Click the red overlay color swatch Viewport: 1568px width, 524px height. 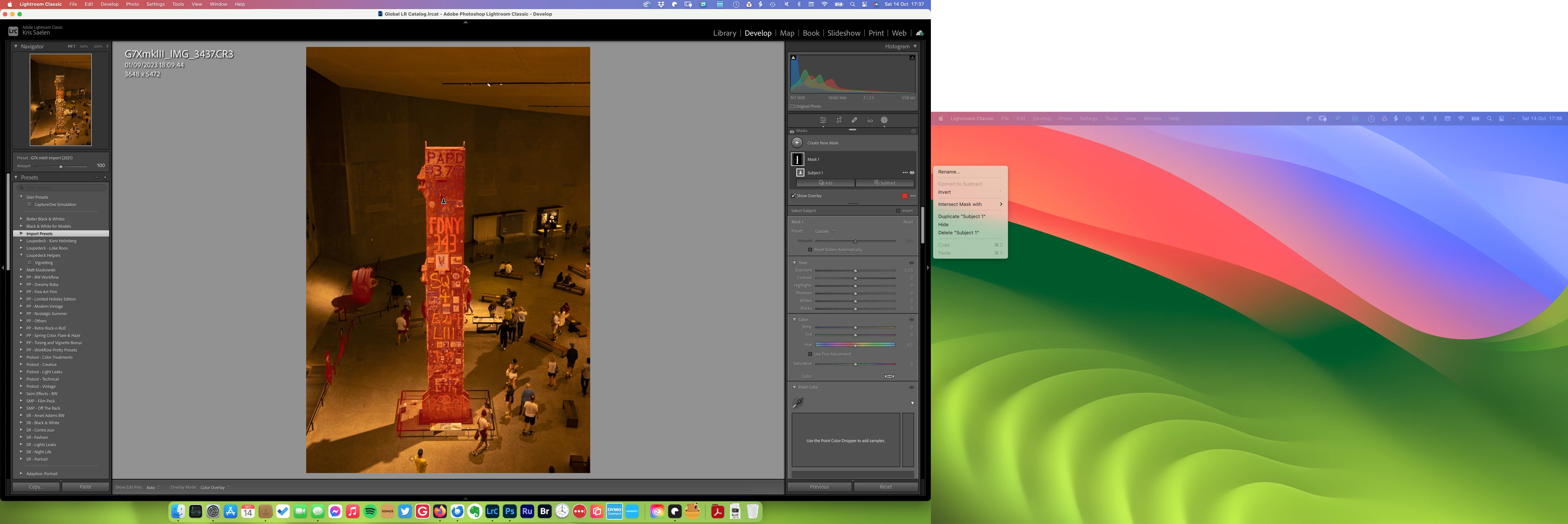coord(904,195)
